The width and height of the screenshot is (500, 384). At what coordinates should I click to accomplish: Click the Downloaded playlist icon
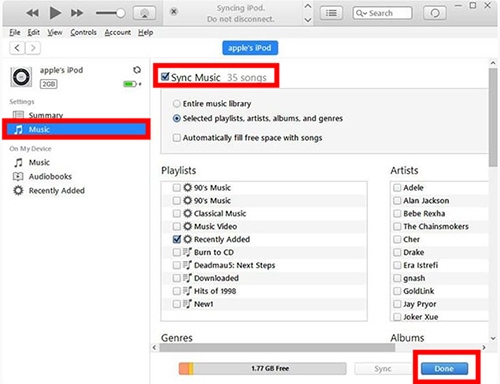187,278
